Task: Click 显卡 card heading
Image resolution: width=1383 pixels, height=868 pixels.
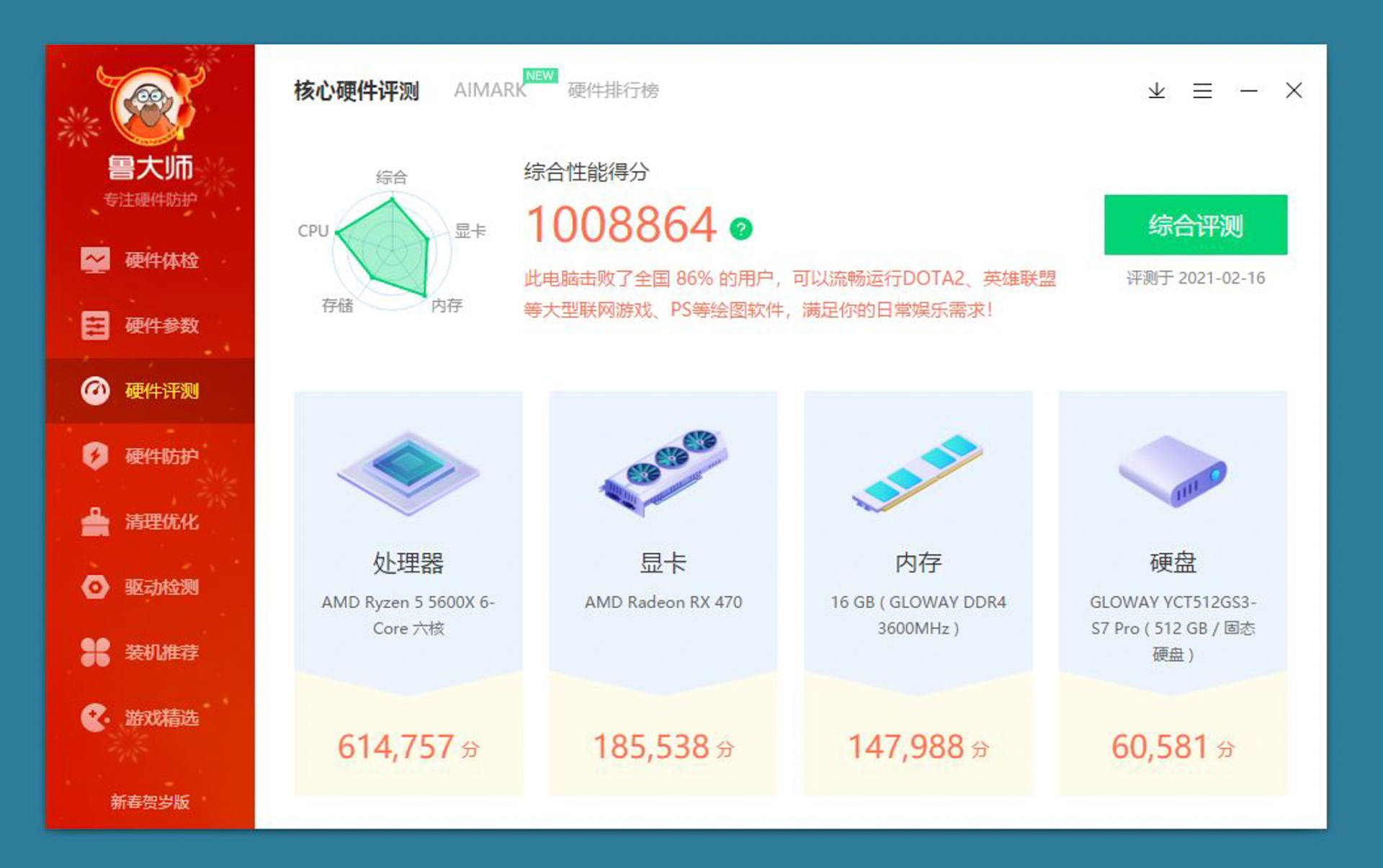Action: [x=663, y=563]
